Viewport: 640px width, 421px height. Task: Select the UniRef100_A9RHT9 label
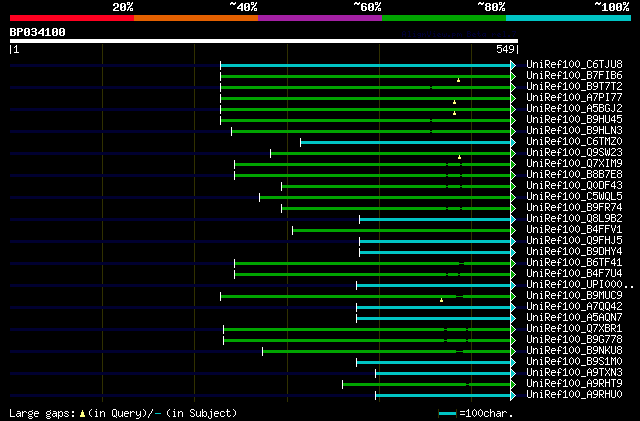pos(574,384)
